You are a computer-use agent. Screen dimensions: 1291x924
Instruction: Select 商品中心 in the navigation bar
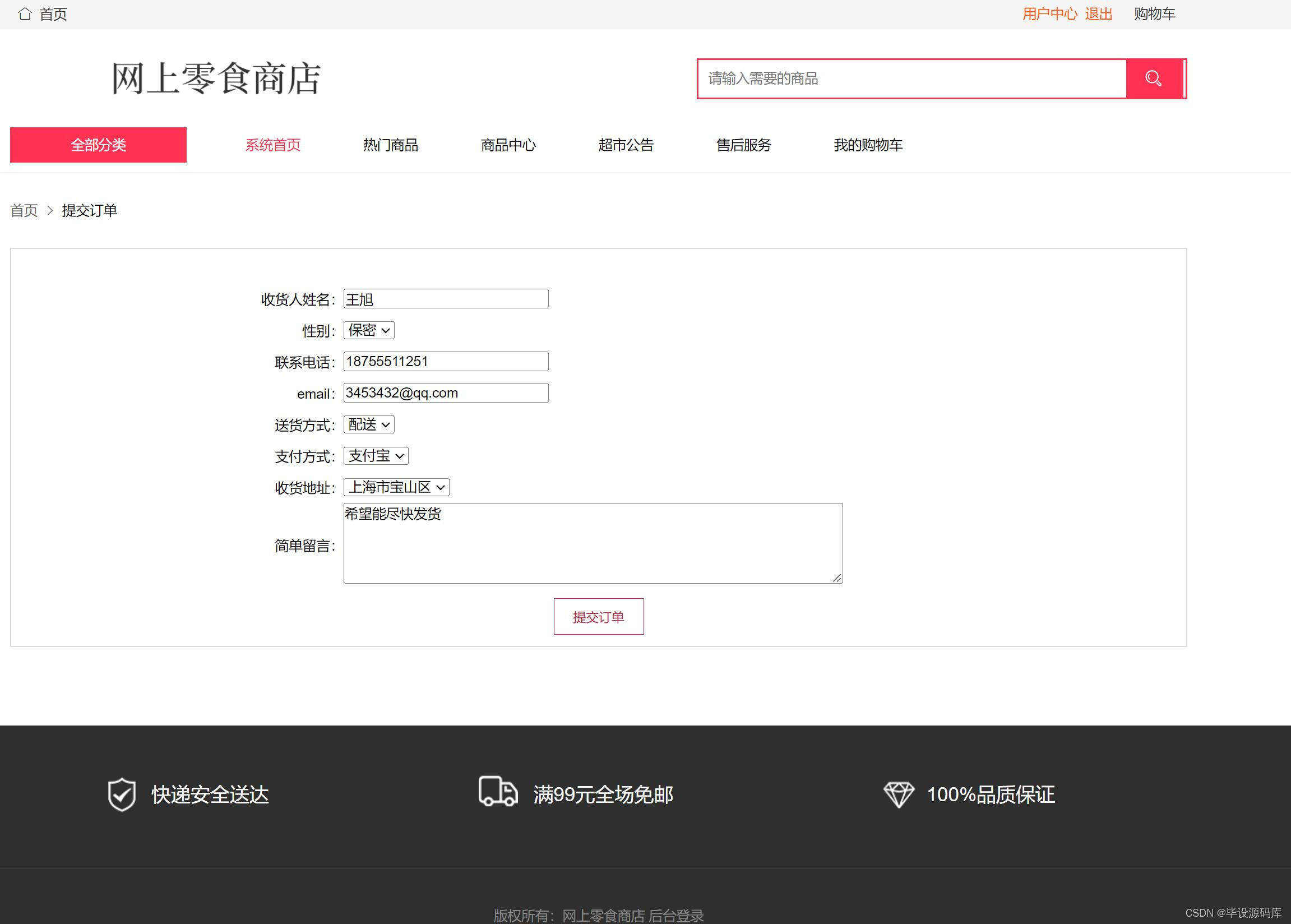click(x=508, y=145)
